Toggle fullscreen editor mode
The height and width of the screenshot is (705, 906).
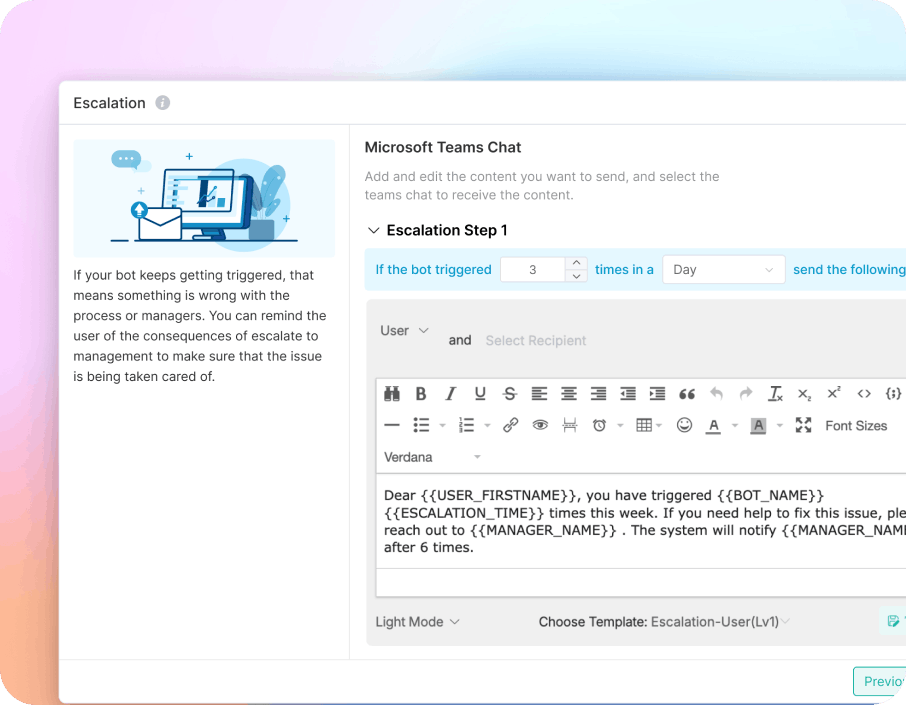point(803,425)
